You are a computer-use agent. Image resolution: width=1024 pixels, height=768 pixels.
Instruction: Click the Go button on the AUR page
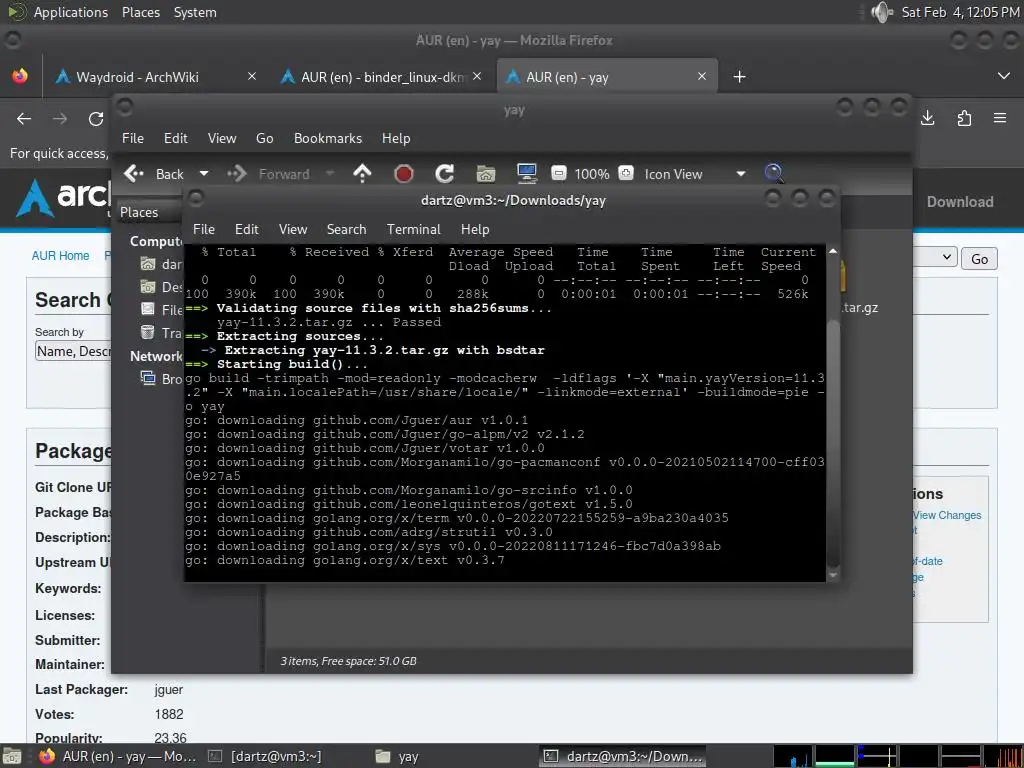tap(979, 259)
